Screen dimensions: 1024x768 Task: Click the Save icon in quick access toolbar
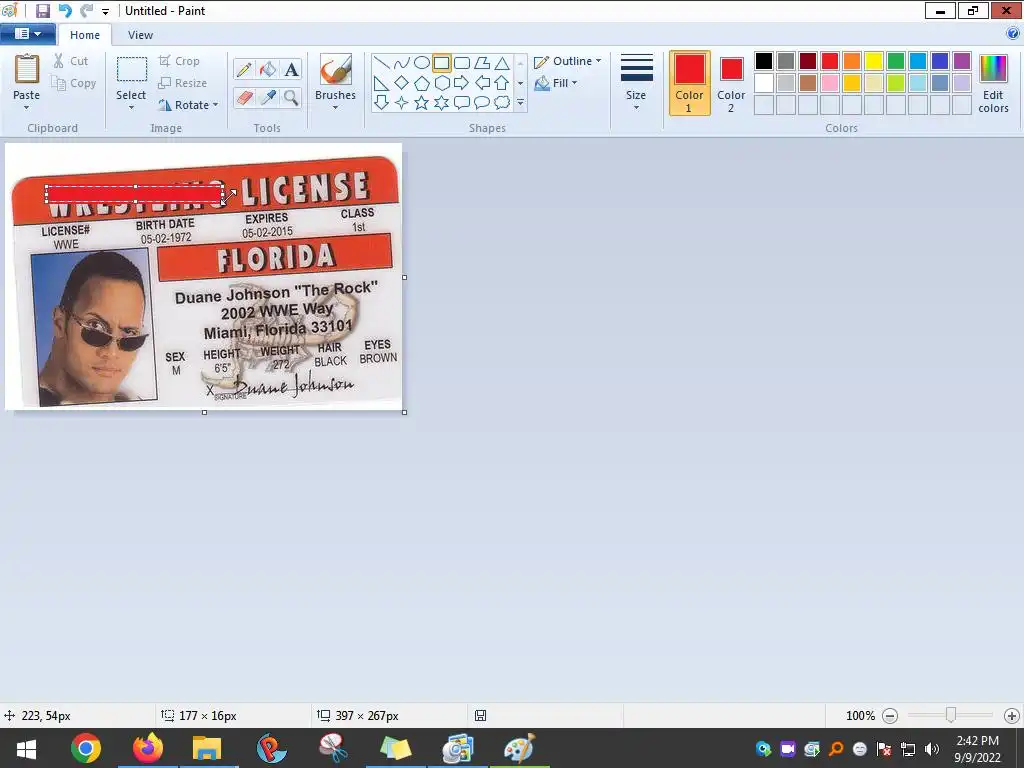[42, 10]
